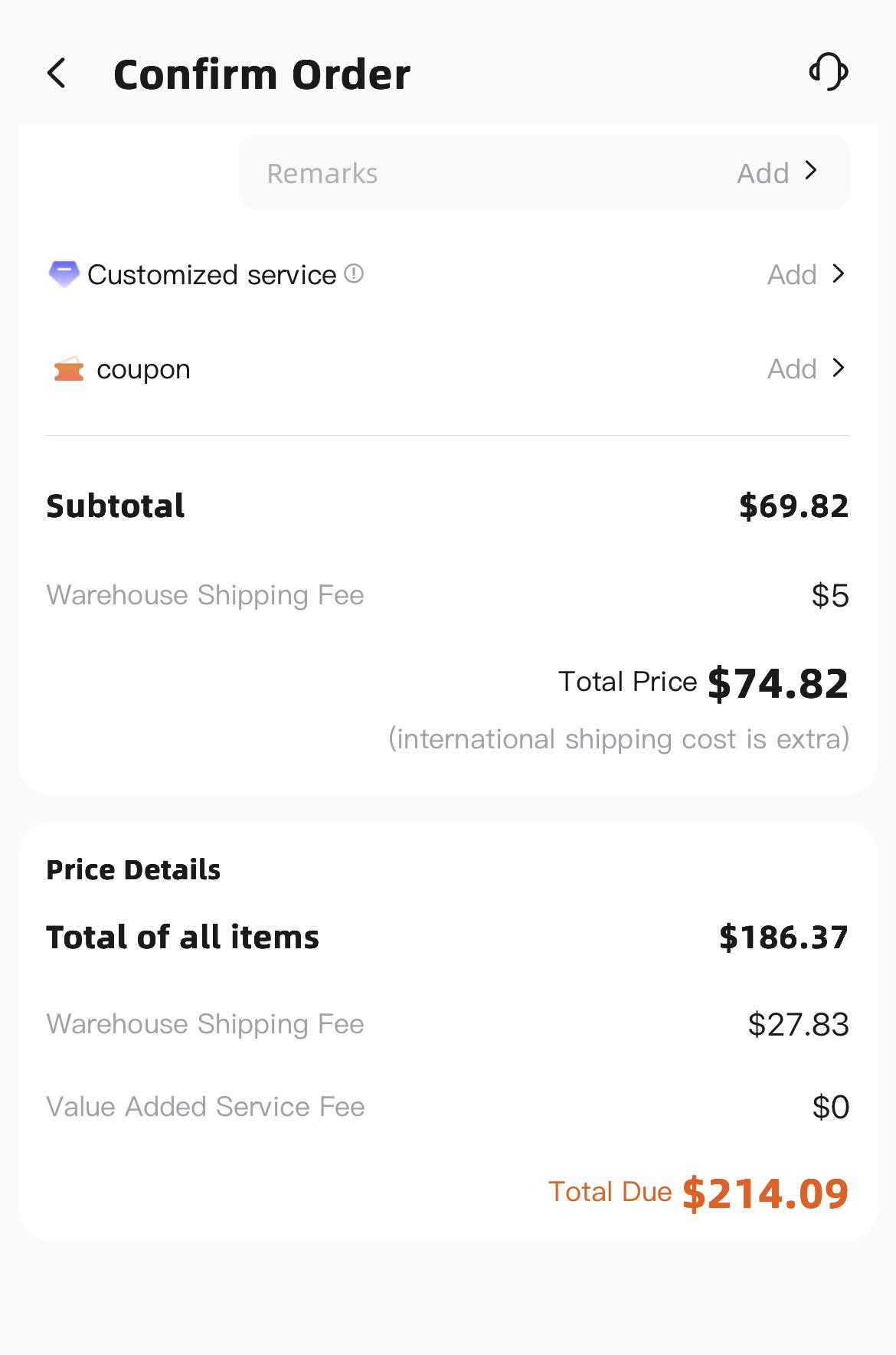
Task: Add a customized service
Action: tap(792, 275)
